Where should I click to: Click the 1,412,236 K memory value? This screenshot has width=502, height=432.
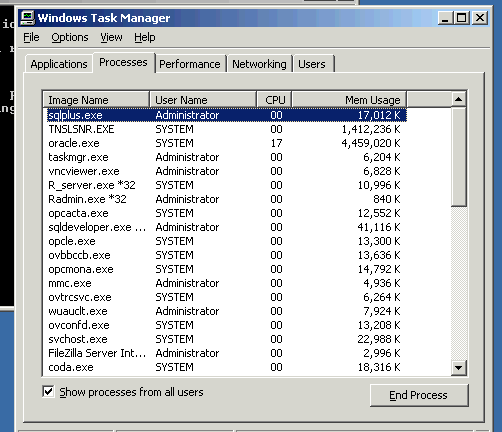pyautogui.click(x=371, y=129)
